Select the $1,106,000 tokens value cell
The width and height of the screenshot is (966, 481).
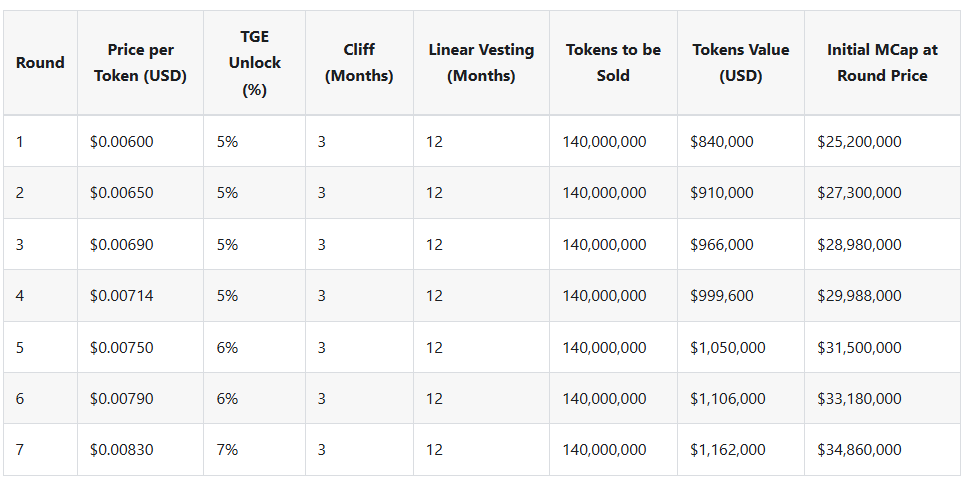(727, 399)
